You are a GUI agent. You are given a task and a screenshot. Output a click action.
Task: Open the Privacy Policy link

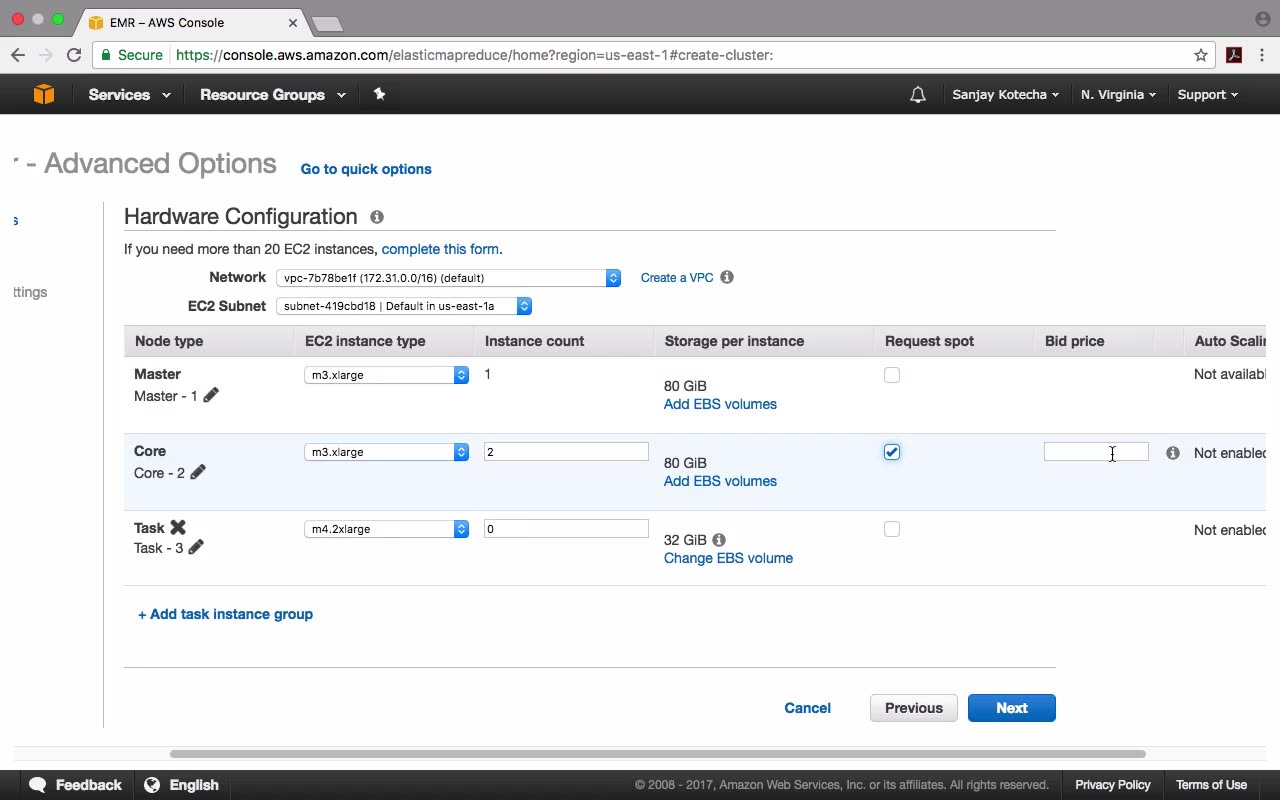click(x=1113, y=785)
